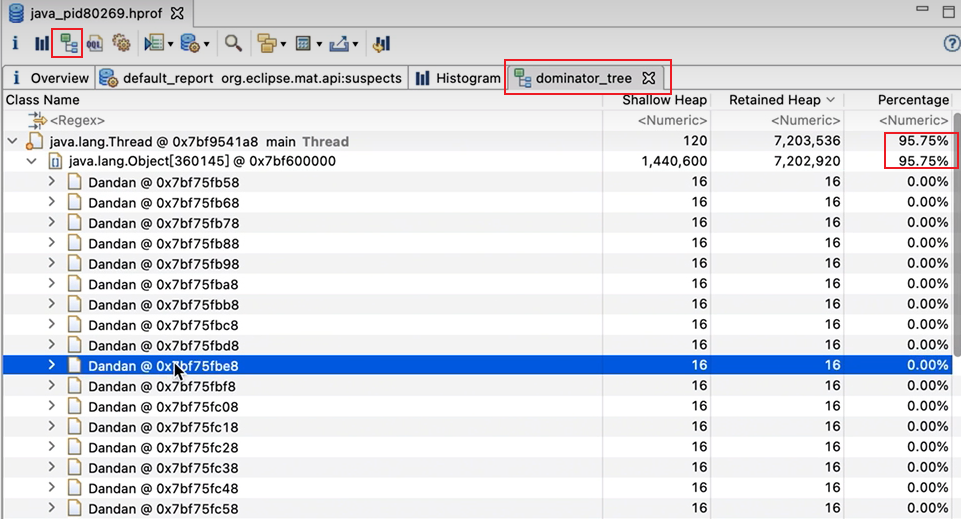Click find object by address magnifier

pos(233,44)
